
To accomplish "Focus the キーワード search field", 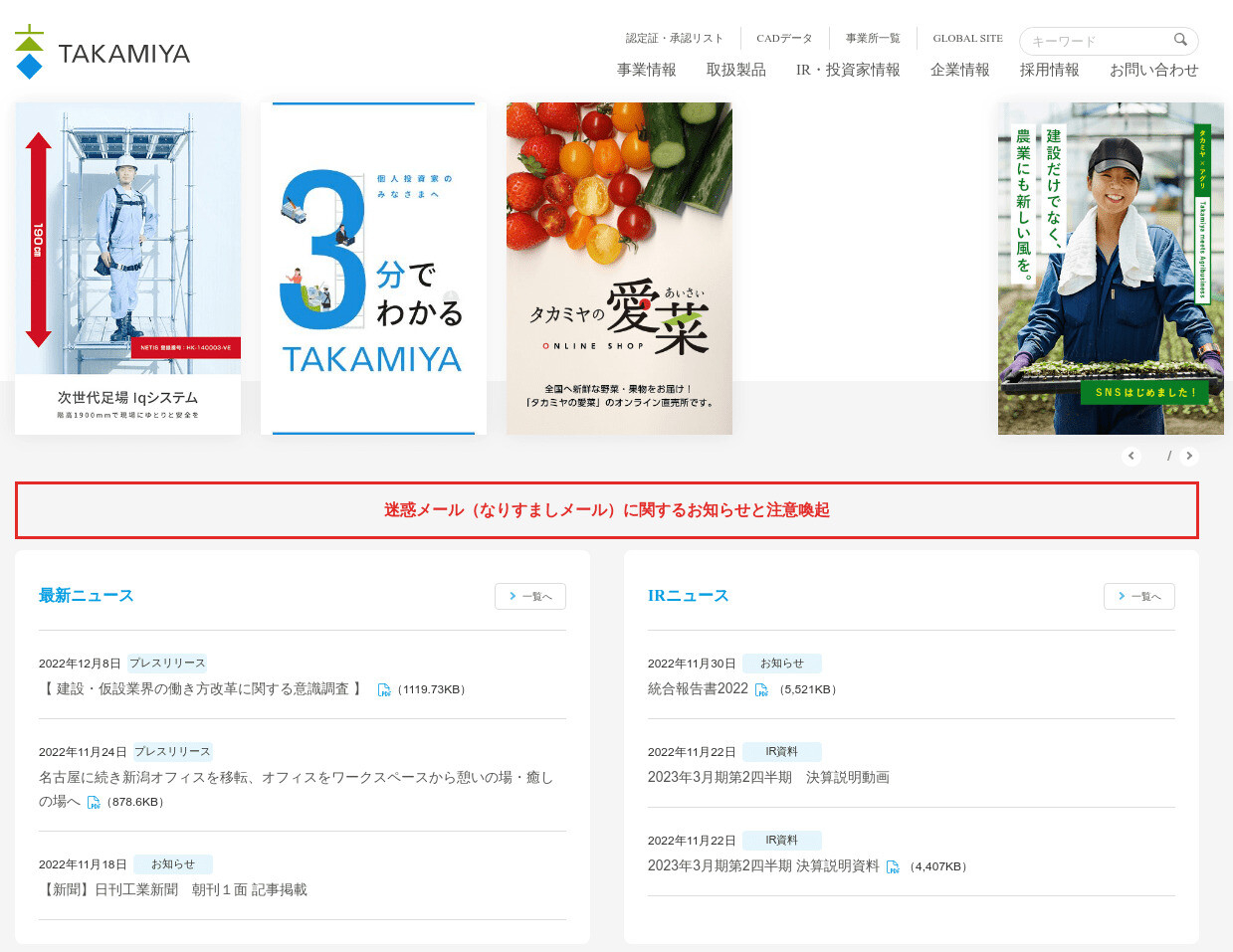I will coord(1109,41).
